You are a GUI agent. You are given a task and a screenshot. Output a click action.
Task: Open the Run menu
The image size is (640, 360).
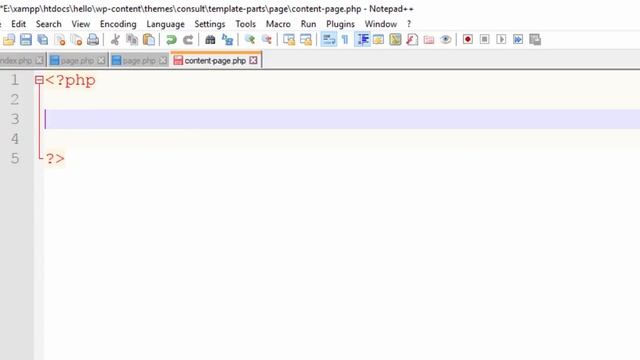308,24
